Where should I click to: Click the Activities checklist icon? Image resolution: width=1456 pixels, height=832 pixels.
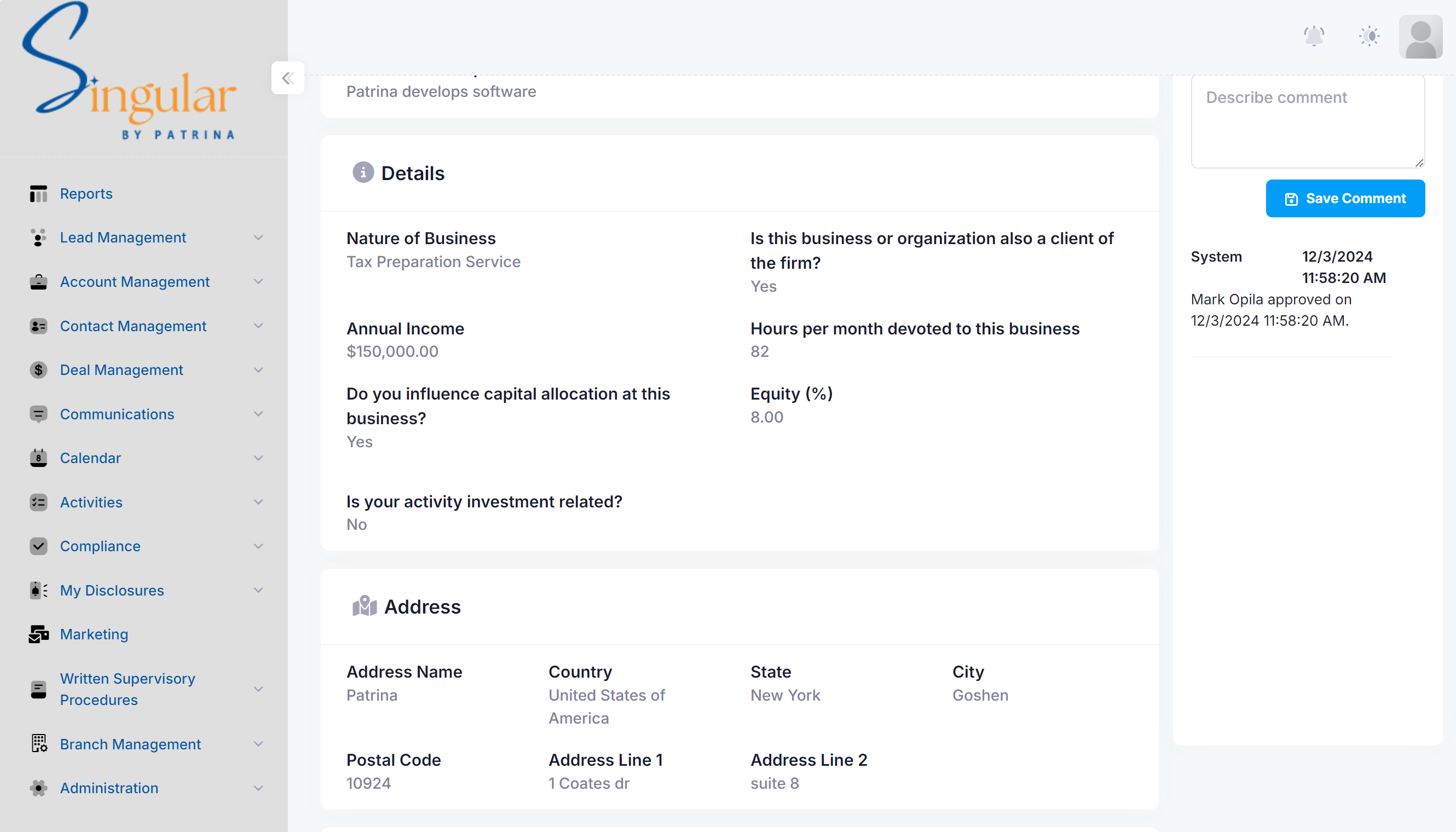pyautogui.click(x=38, y=502)
